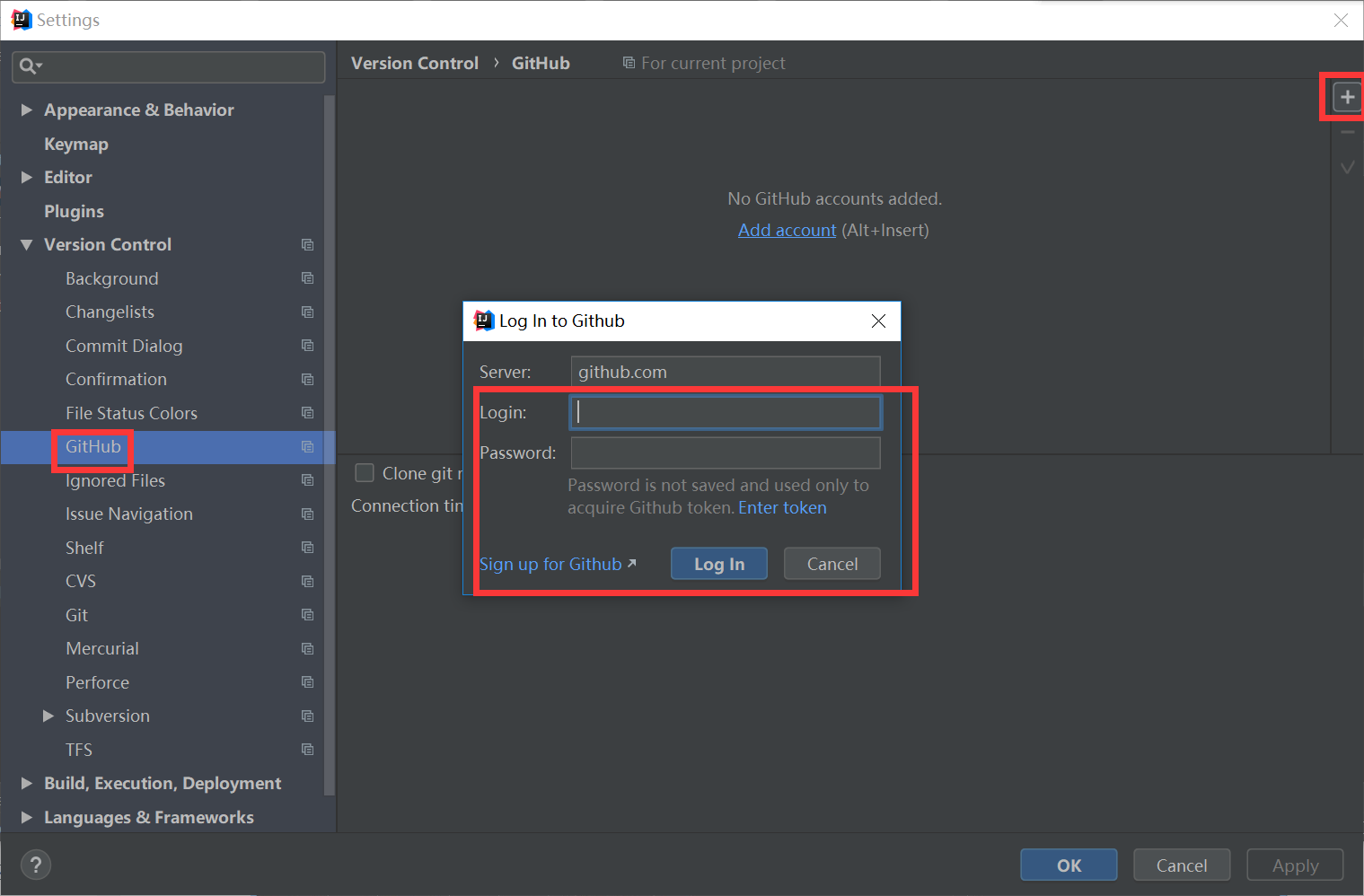Click the minus icon to remove account
Image resolution: width=1364 pixels, height=896 pixels.
(1347, 133)
